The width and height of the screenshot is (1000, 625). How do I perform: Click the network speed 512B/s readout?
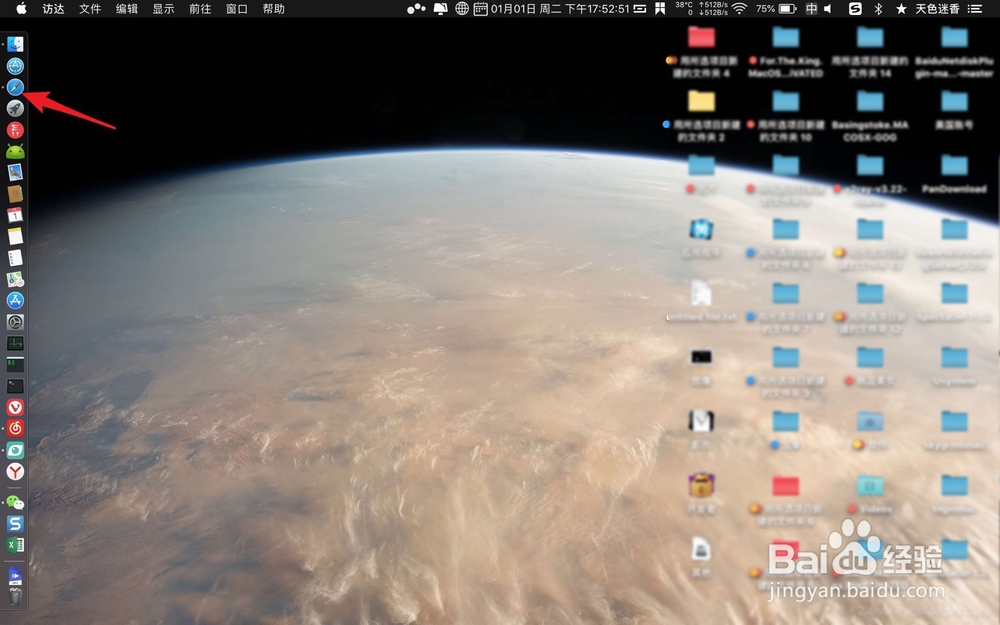(x=714, y=8)
